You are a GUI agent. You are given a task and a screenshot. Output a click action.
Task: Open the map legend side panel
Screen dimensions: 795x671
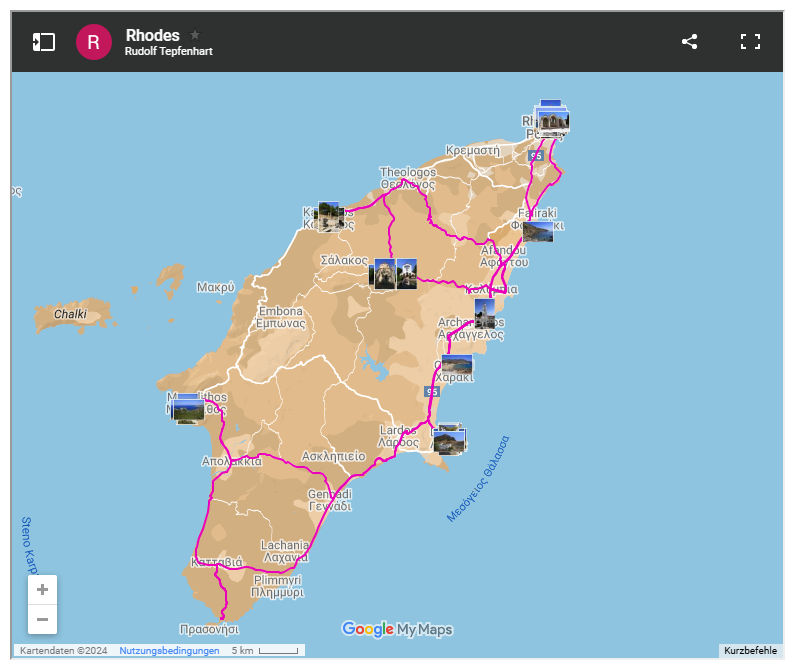[x=43, y=42]
